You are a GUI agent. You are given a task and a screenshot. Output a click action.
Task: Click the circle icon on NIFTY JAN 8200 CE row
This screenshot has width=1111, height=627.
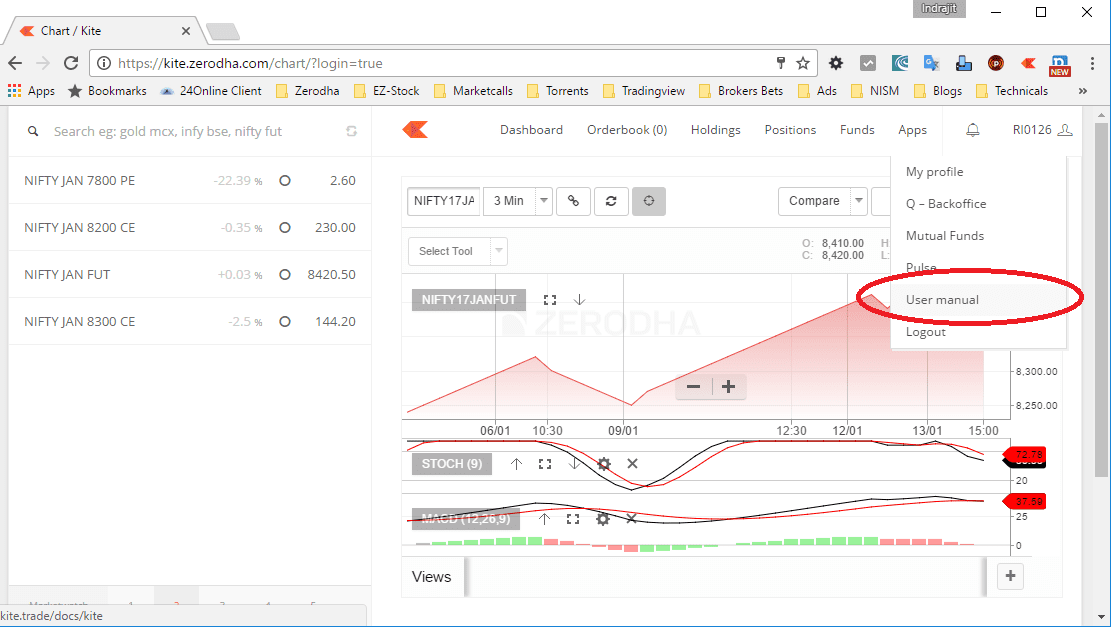click(x=285, y=227)
